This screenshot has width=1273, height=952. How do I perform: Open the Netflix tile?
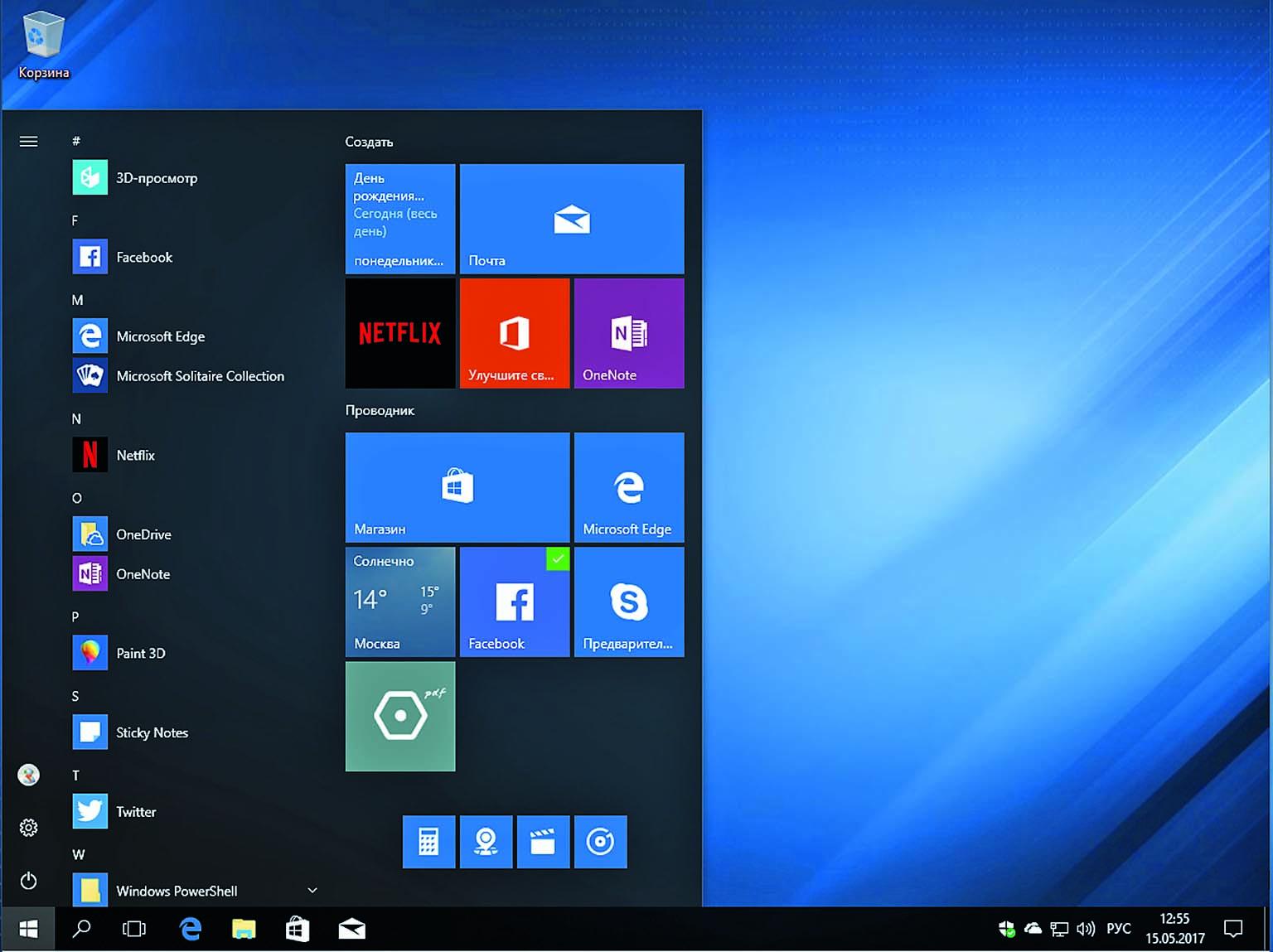[x=400, y=333]
